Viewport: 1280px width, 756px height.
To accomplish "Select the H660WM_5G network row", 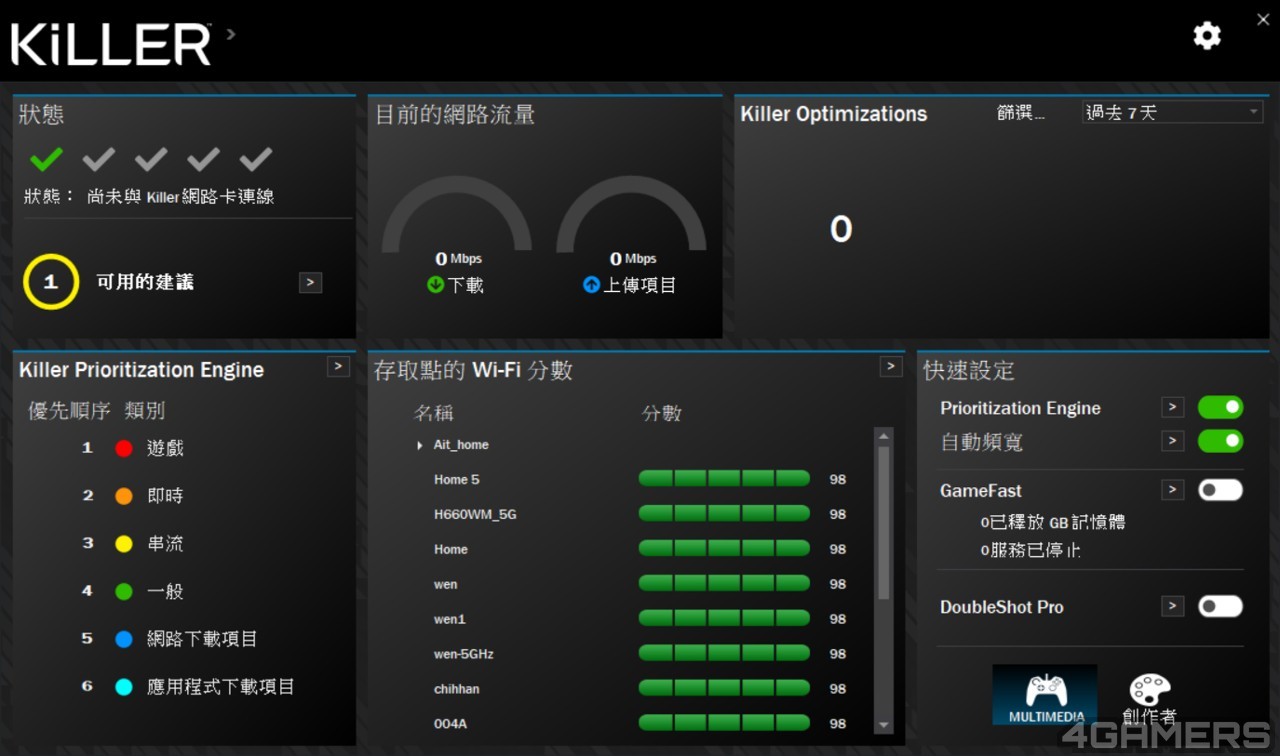I will 640,515.
